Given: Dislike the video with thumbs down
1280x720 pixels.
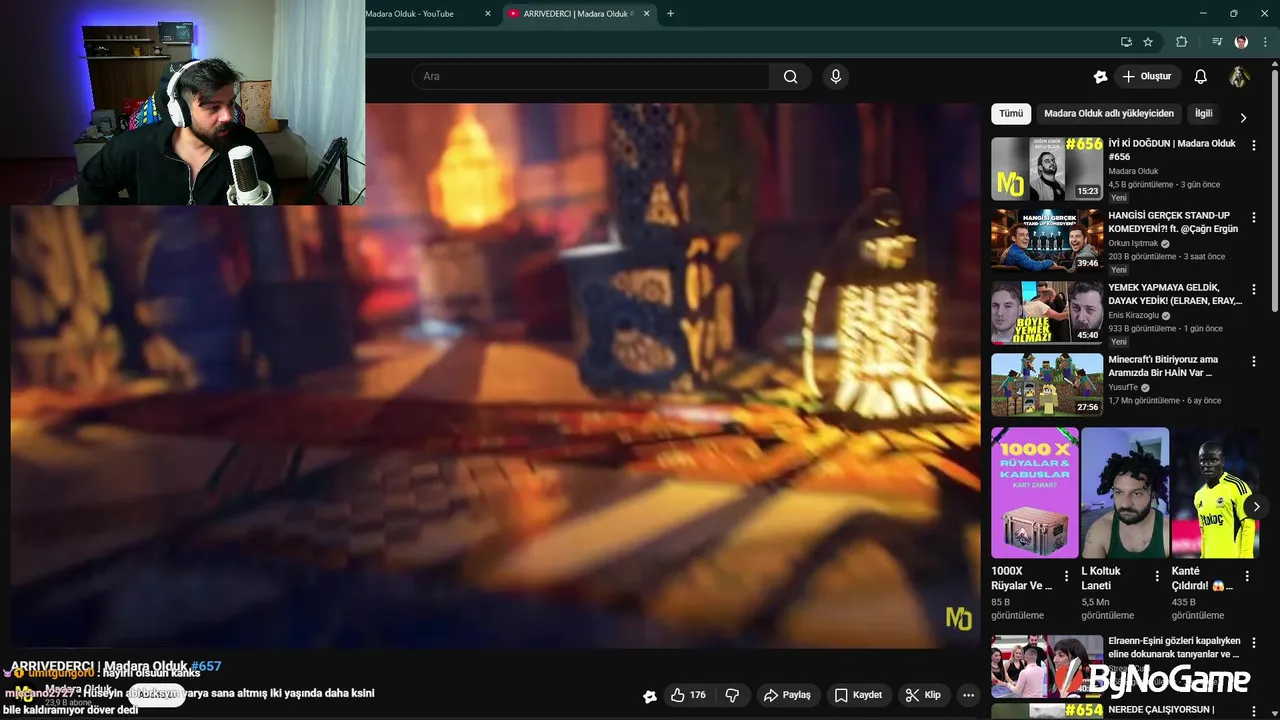Looking at the screenshot, I should click(732, 695).
